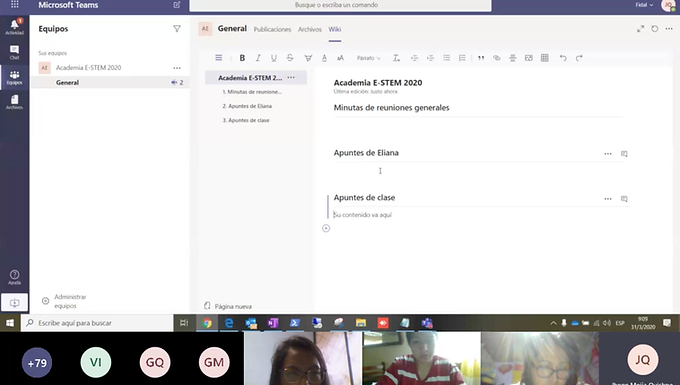Open options for Academia E-STEM wiki page
This screenshot has height=385, width=680.
(x=291, y=78)
